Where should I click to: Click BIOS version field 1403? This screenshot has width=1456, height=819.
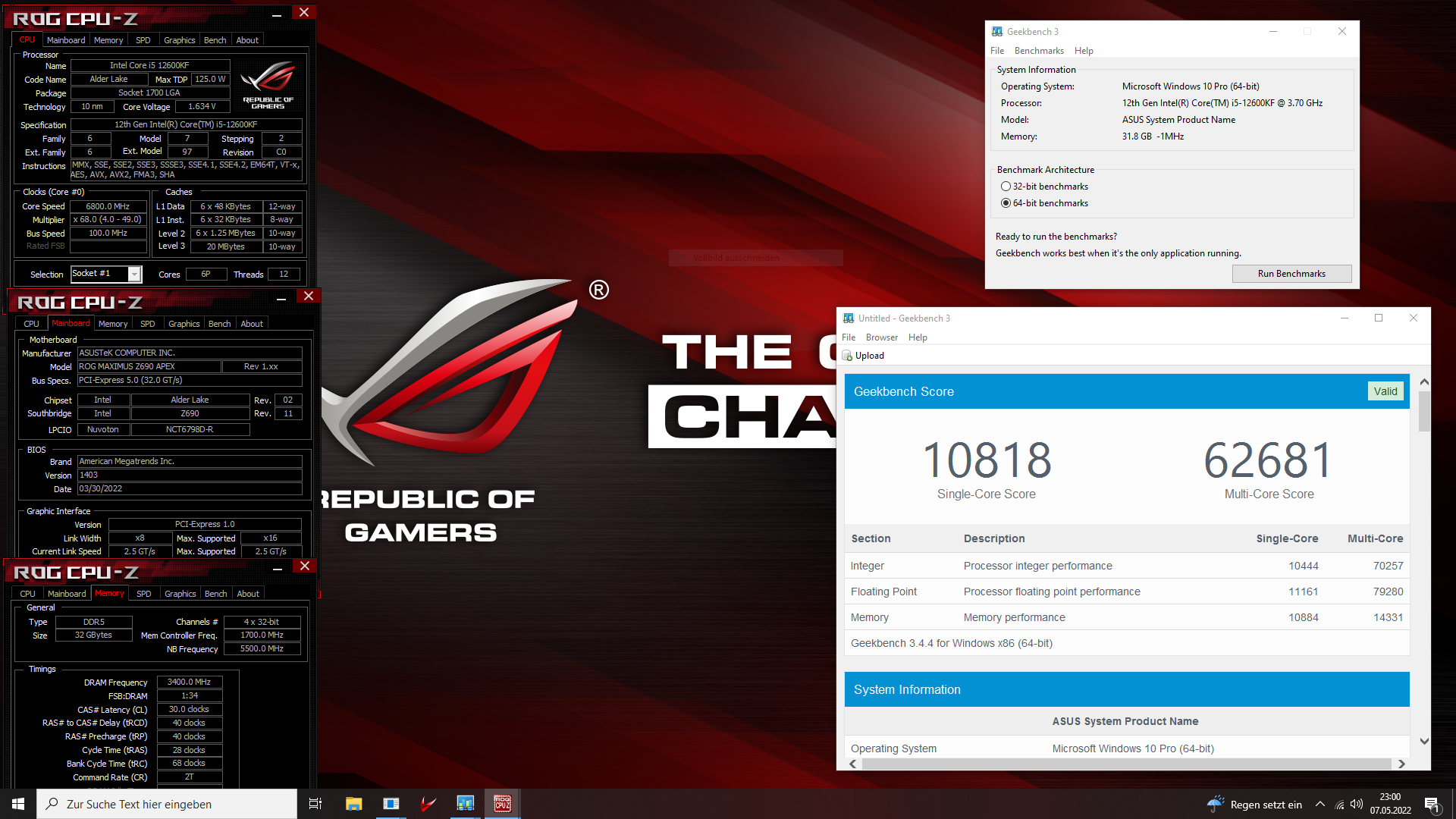[x=190, y=475]
